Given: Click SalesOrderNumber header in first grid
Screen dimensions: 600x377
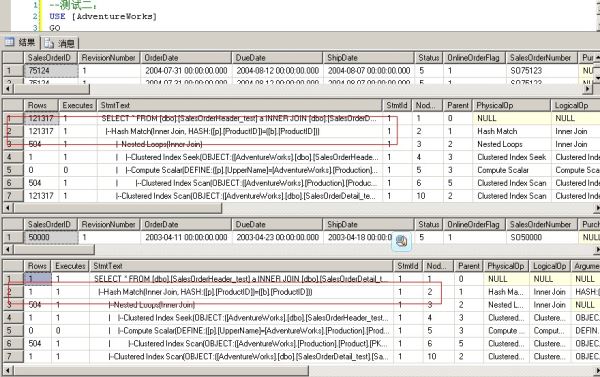Looking at the screenshot, I should [541, 58].
